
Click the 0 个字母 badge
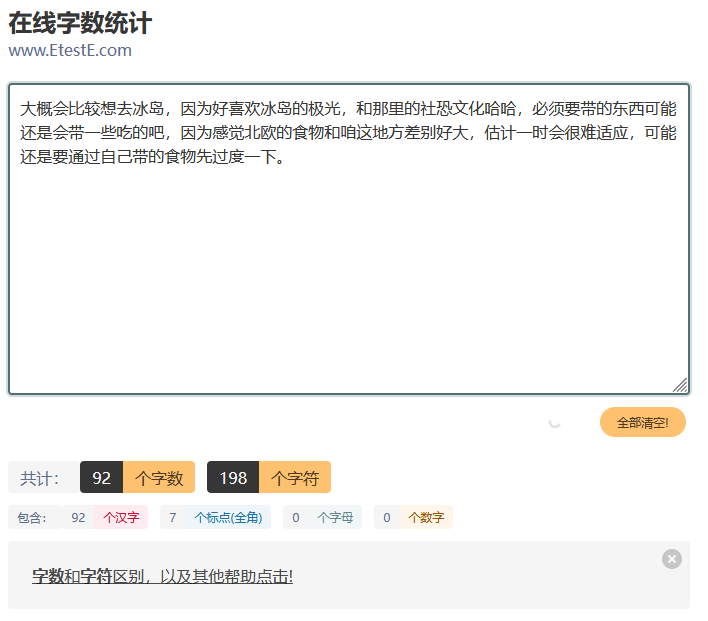[322, 517]
